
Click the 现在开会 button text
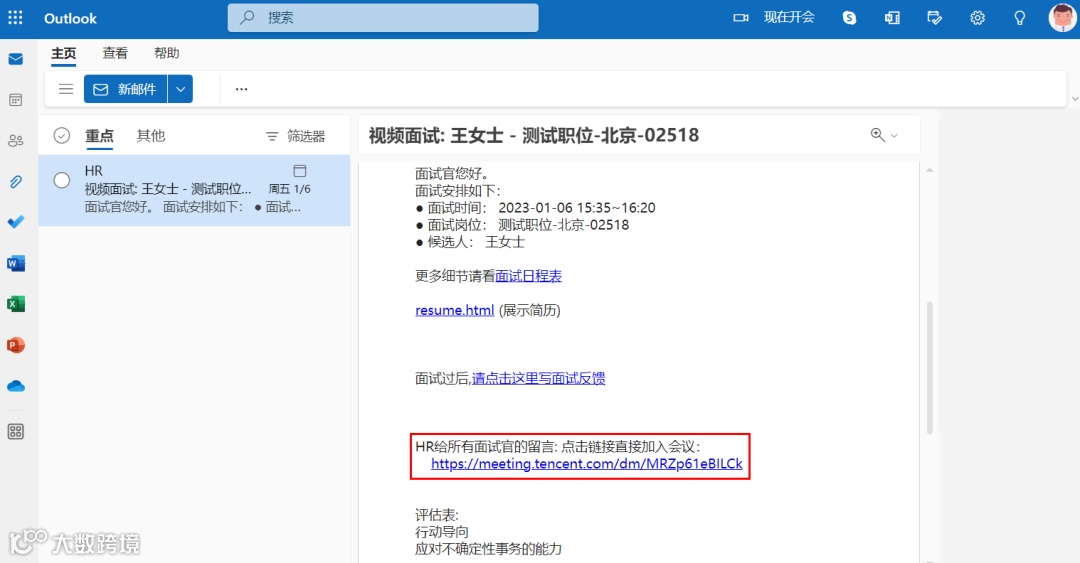(789, 18)
